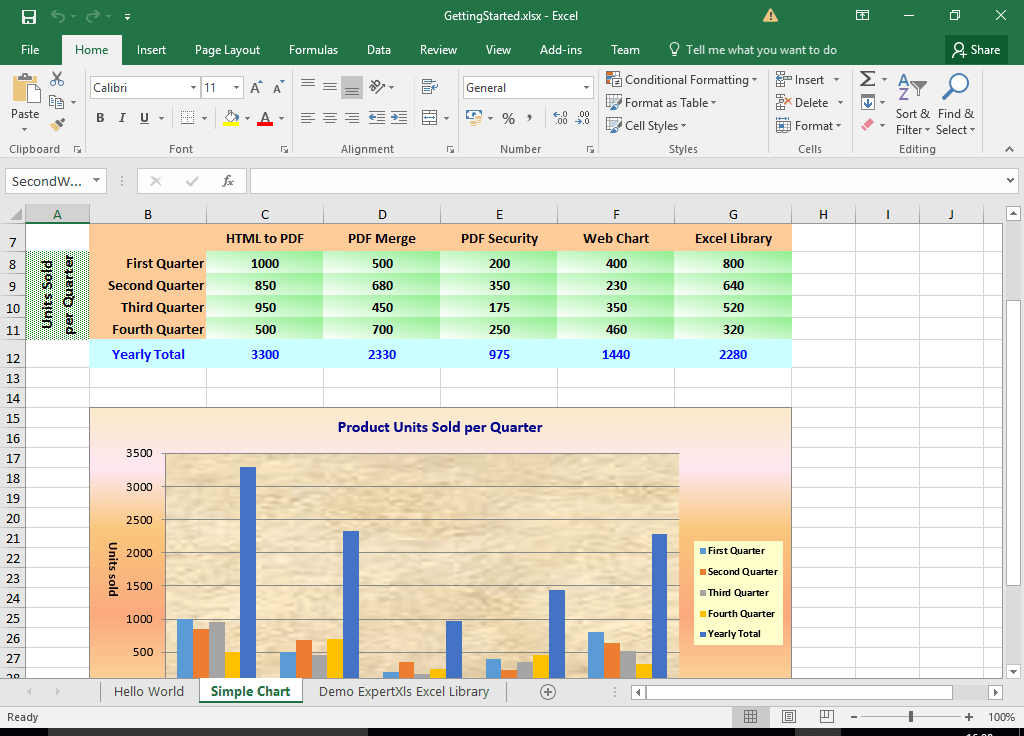
Task: Click the Share button
Action: tap(976, 49)
